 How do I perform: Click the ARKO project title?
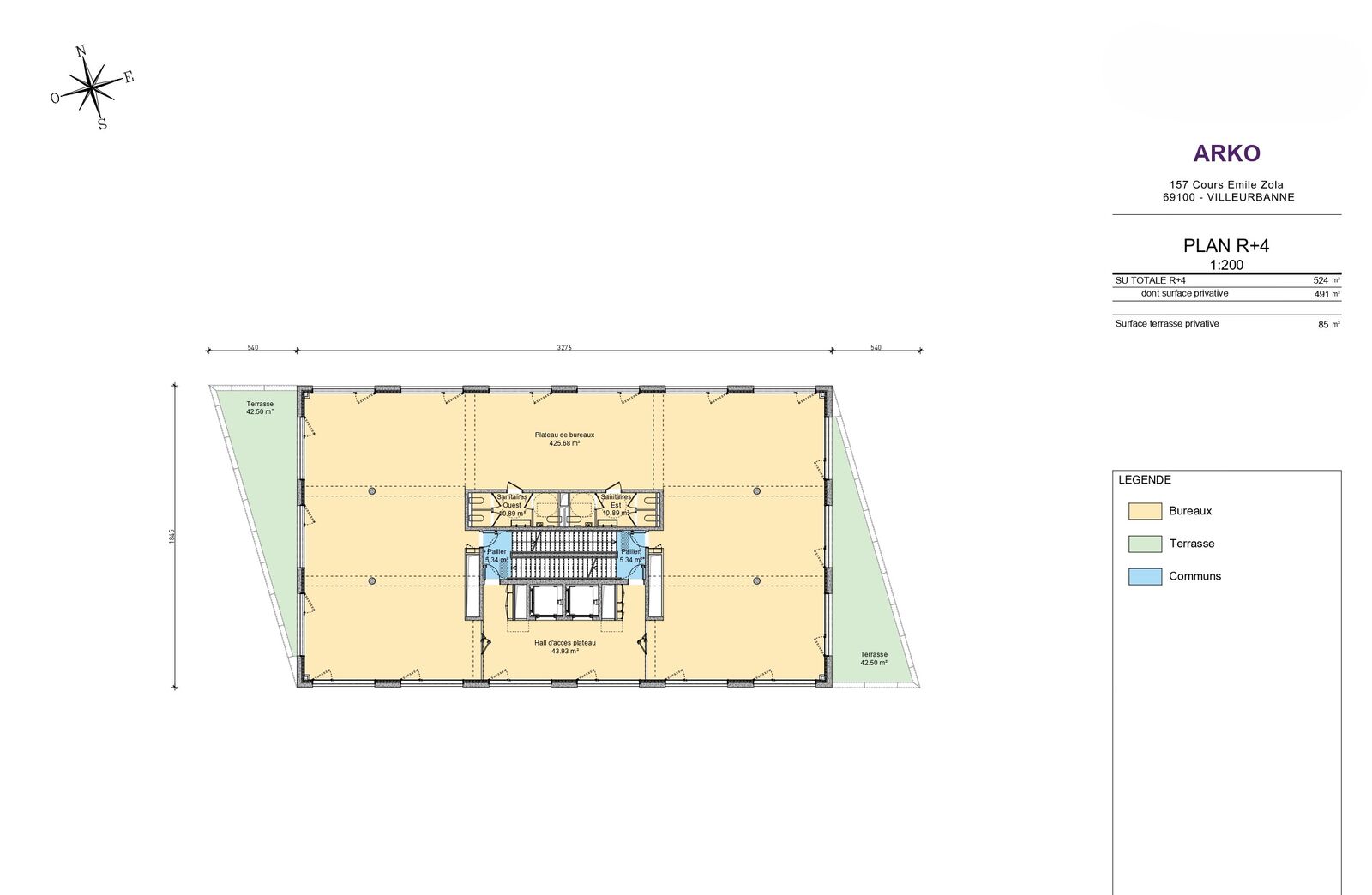pos(1226,153)
